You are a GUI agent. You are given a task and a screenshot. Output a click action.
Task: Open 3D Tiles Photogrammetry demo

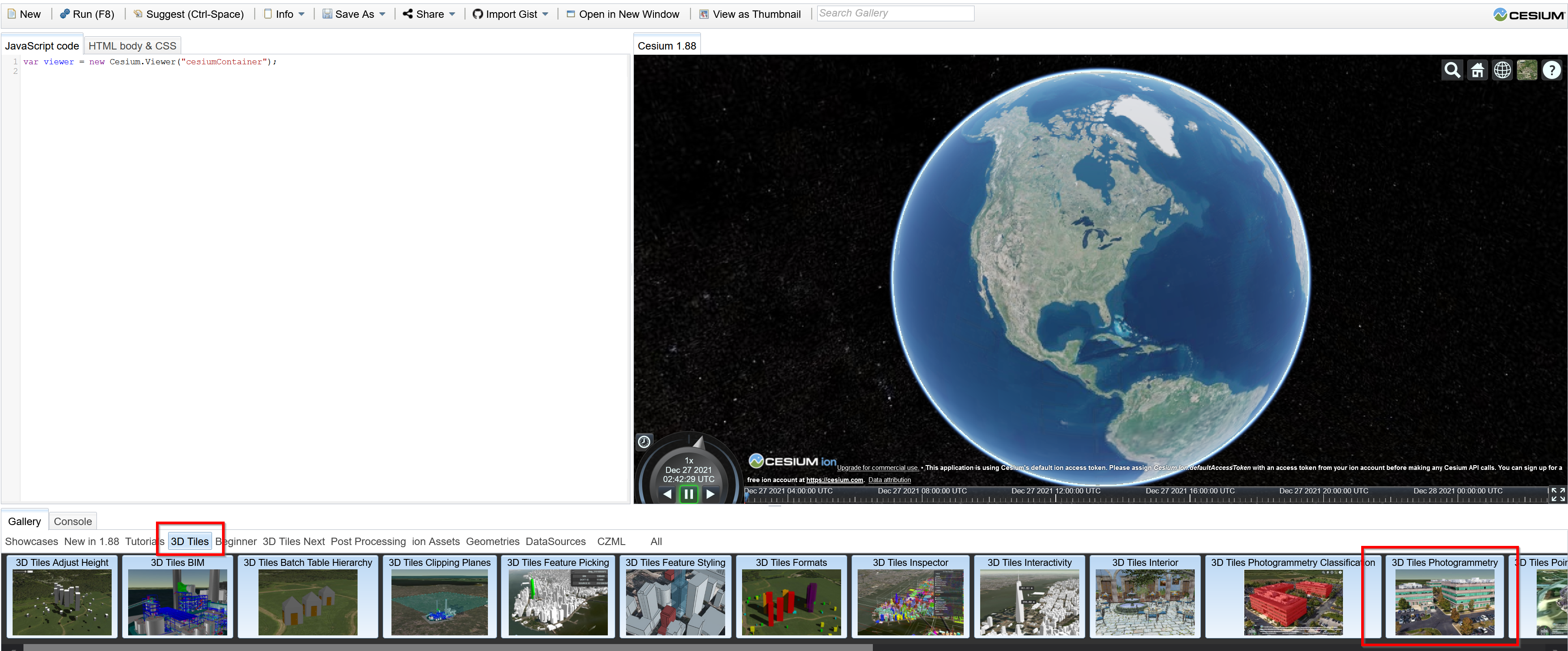(1444, 596)
